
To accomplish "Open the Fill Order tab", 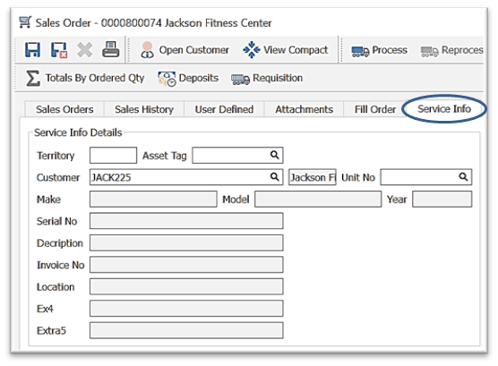I will click(375, 109).
